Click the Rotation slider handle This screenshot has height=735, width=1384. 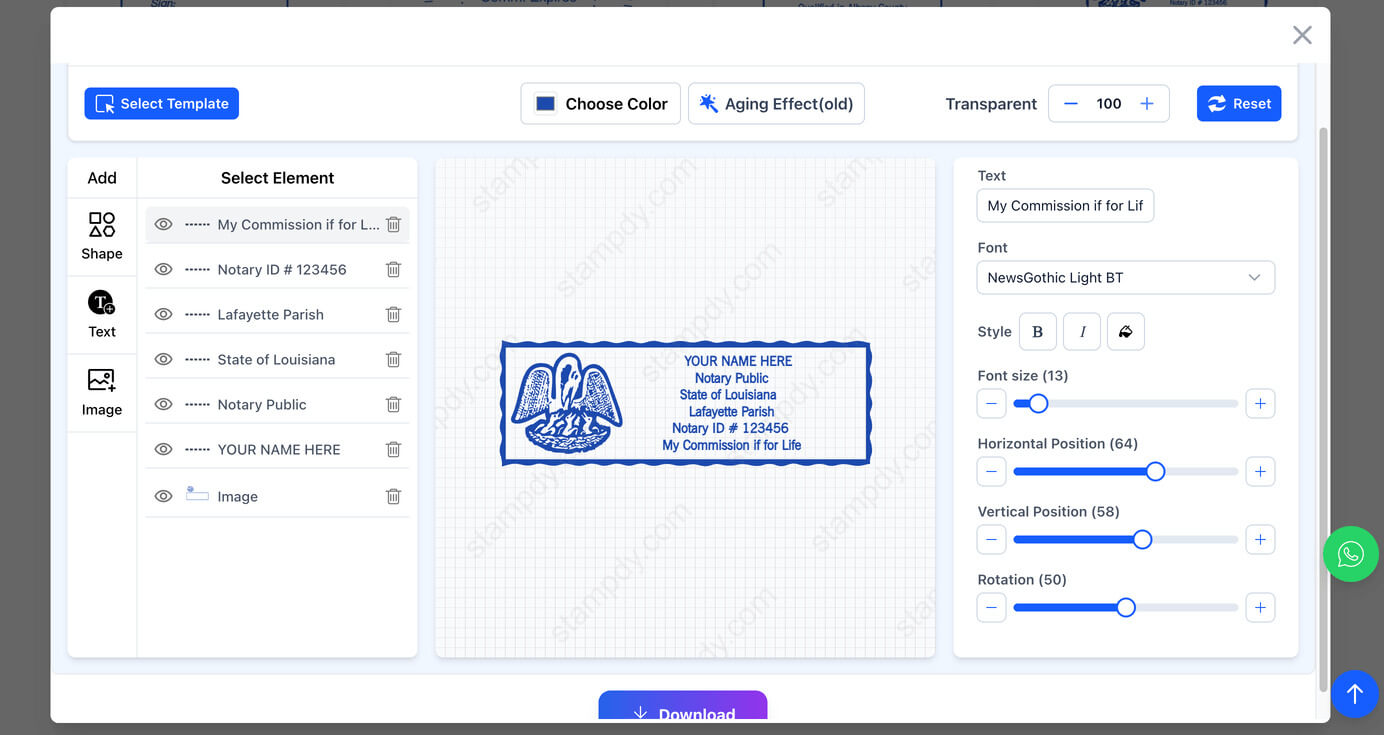1126,607
